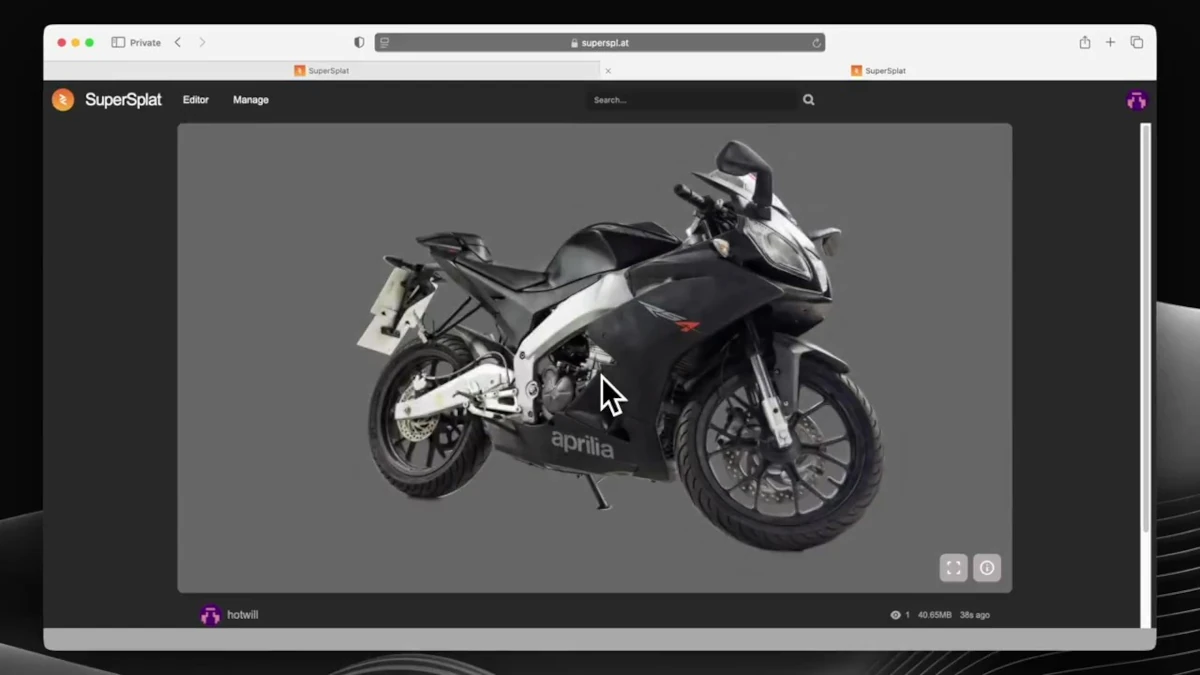Click the privacy shield icon
1200x675 pixels.
[359, 43]
